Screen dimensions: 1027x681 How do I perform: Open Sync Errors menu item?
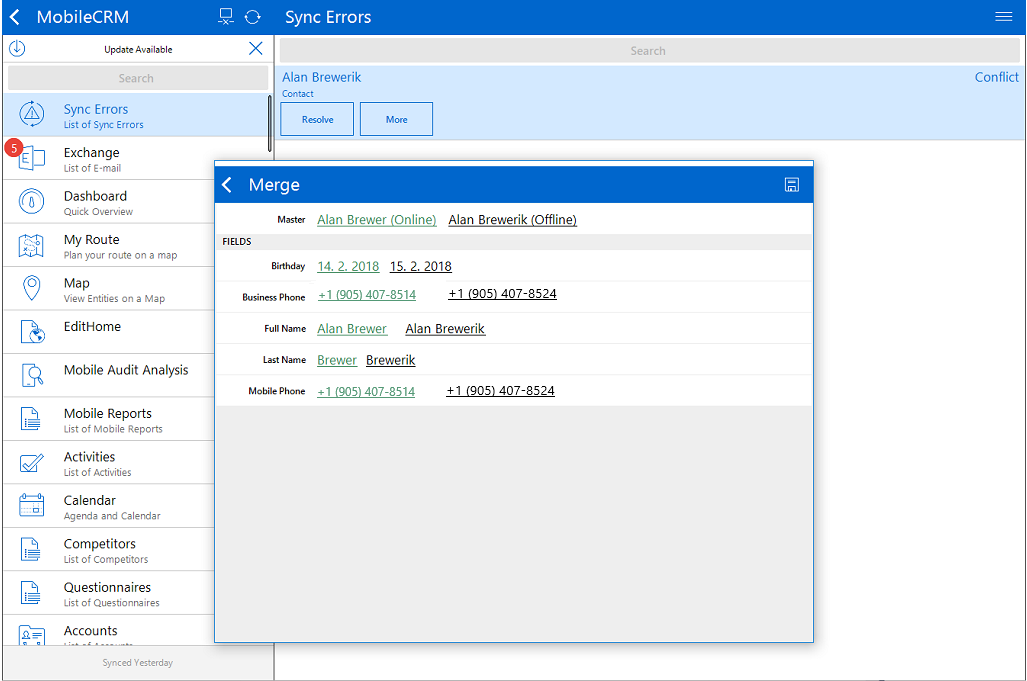tap(135, 115)
